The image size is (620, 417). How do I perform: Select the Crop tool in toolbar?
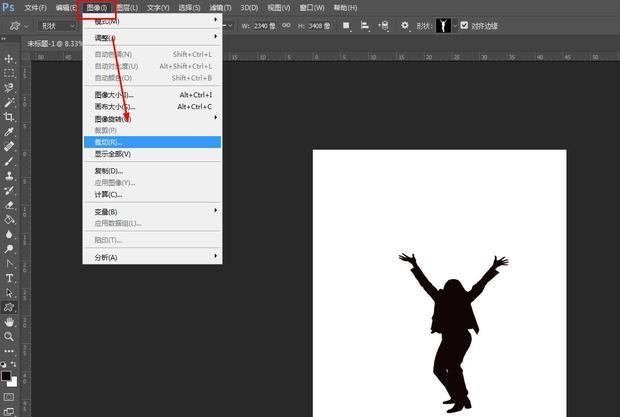pos(9,117)
